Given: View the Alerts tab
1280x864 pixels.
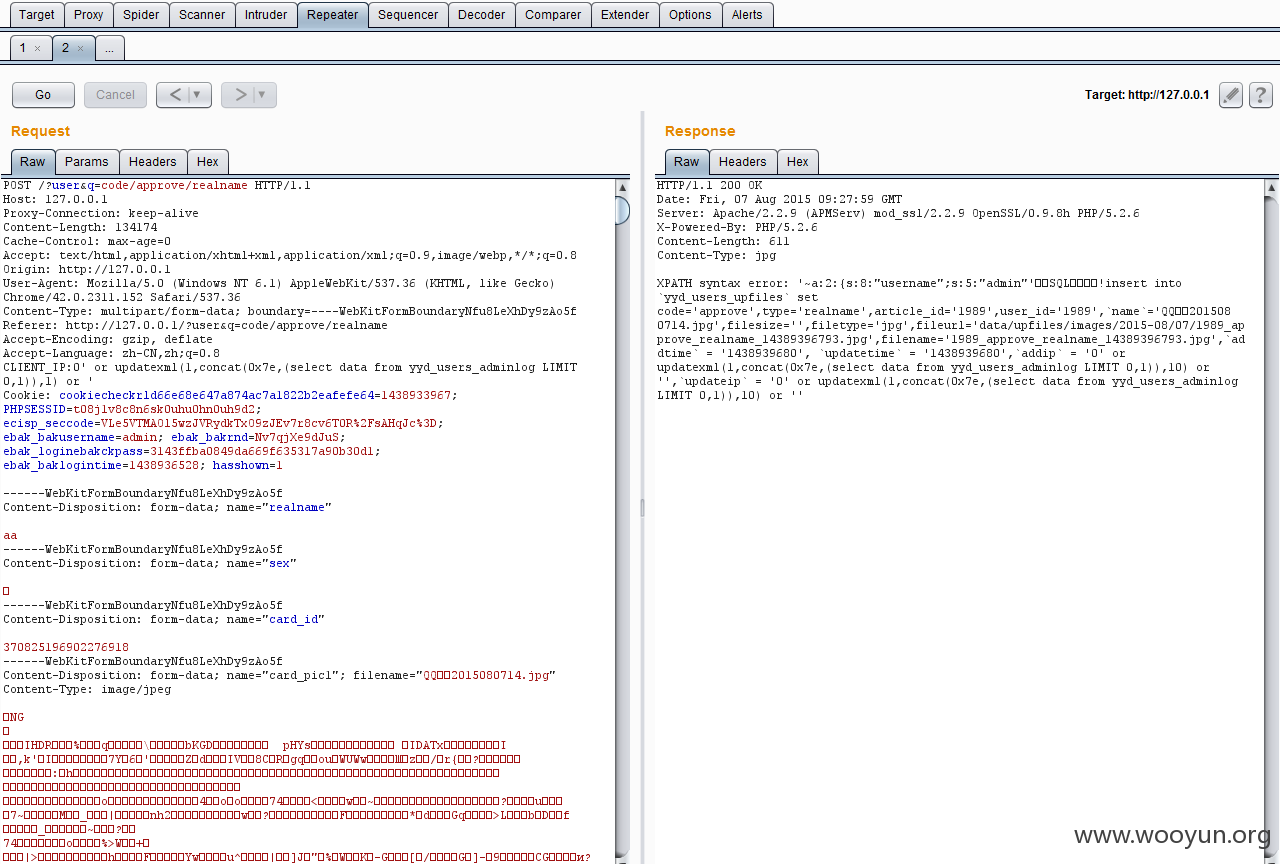Looking at the screenshot, I should [747, 14].
